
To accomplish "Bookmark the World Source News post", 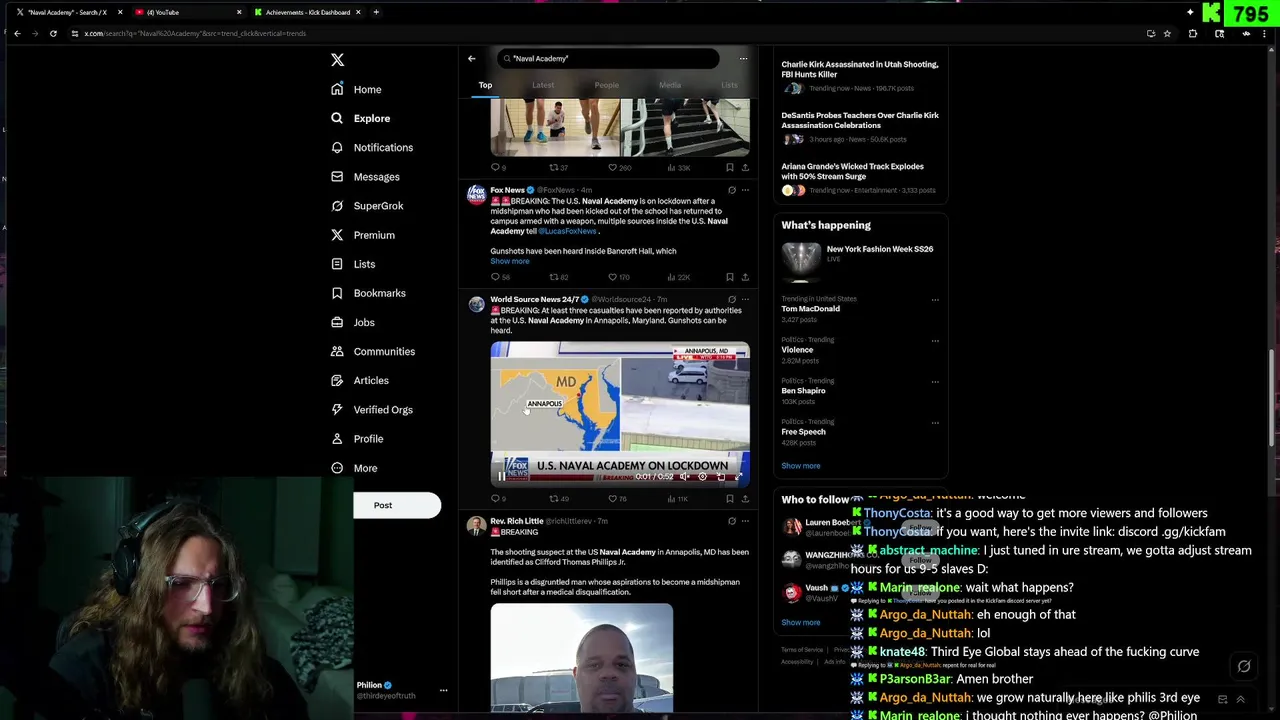I will click(x=730, y=498).
